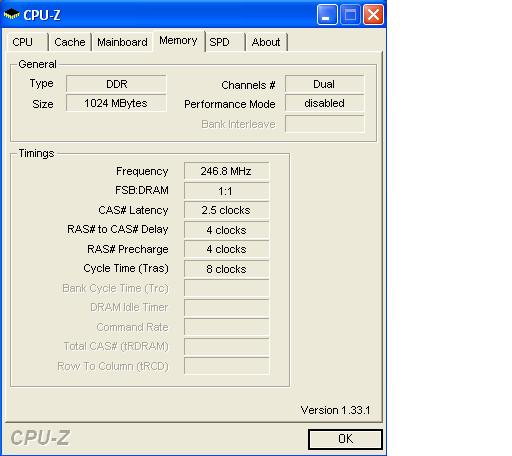
Task: Click the FSB:DRAM ratio value 1:1
Action: pyautogui.click(x=226, y=191)
